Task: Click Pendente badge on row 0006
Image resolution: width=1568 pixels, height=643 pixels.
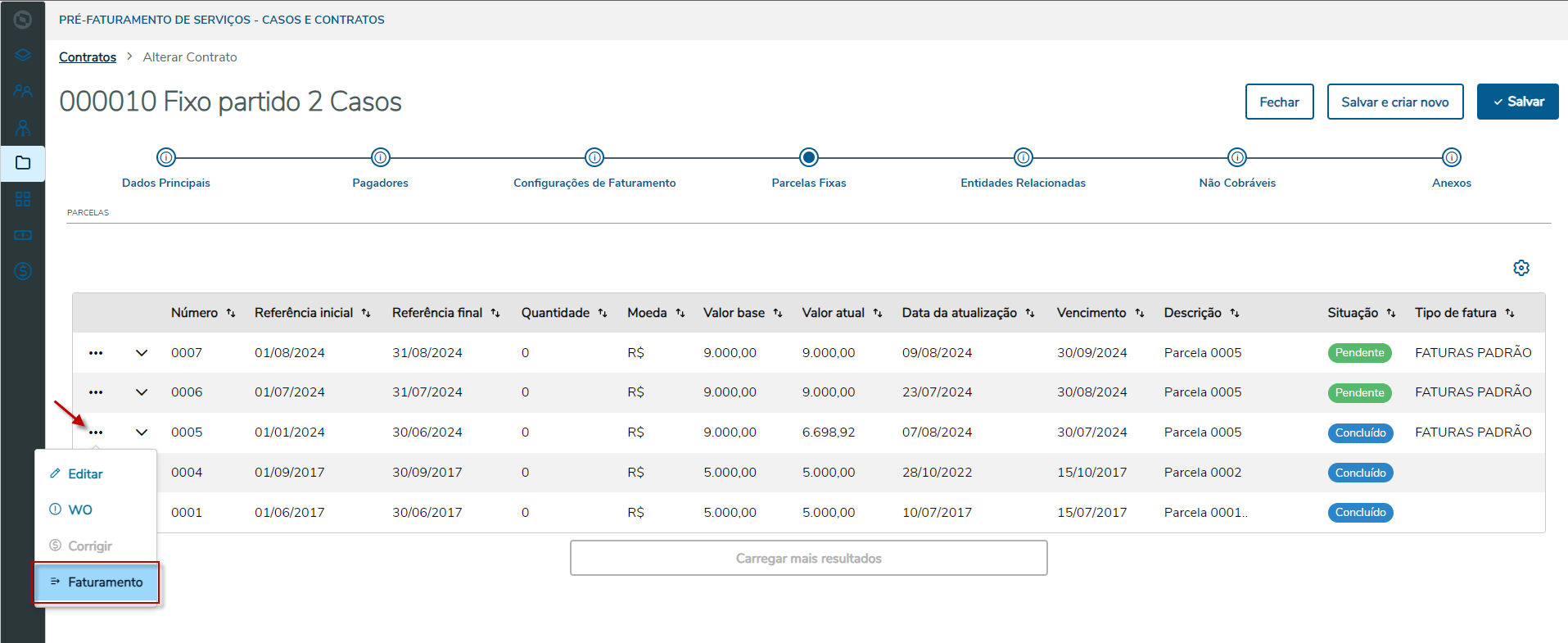Action: (1359, 392)
